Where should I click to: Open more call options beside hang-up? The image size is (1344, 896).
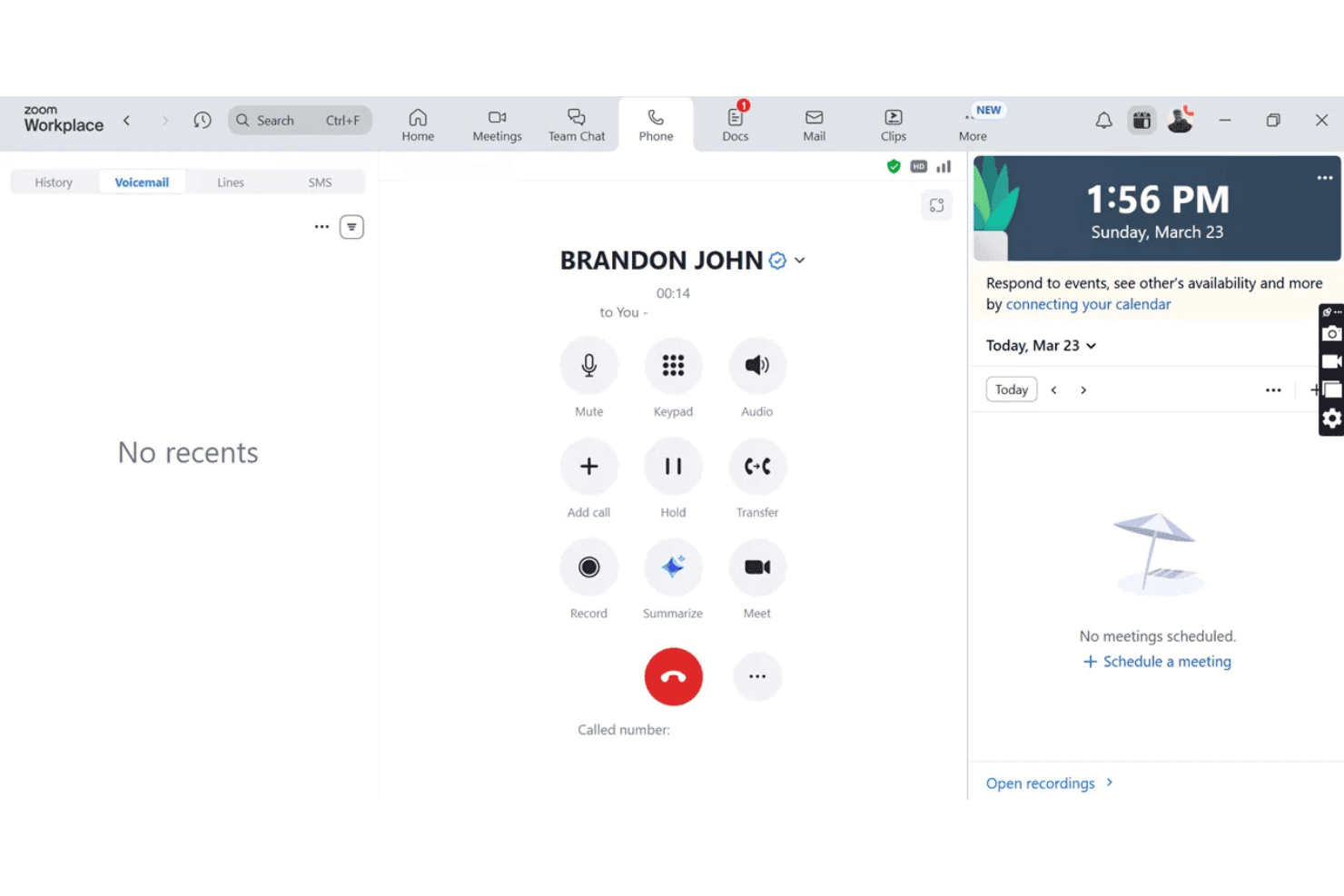click(757, 676)
